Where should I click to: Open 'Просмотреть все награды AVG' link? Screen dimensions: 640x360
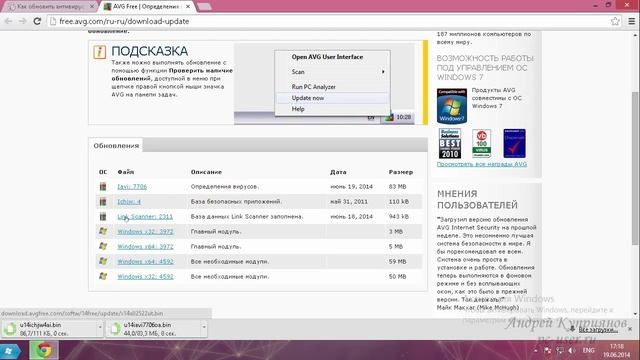click(x=482, y=164)
